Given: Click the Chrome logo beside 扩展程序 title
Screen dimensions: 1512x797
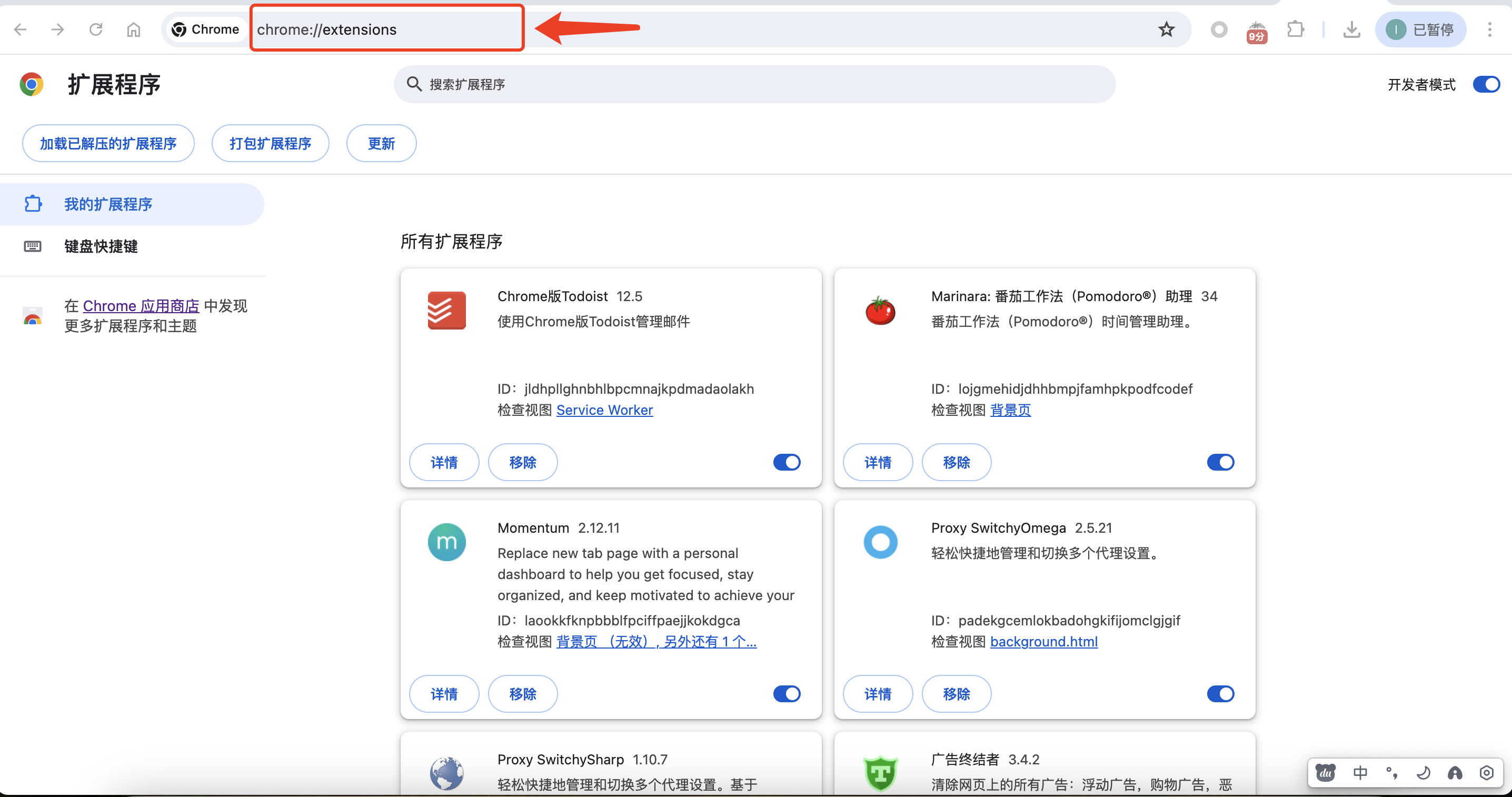Looking at the screenshot, I should 32,85.
